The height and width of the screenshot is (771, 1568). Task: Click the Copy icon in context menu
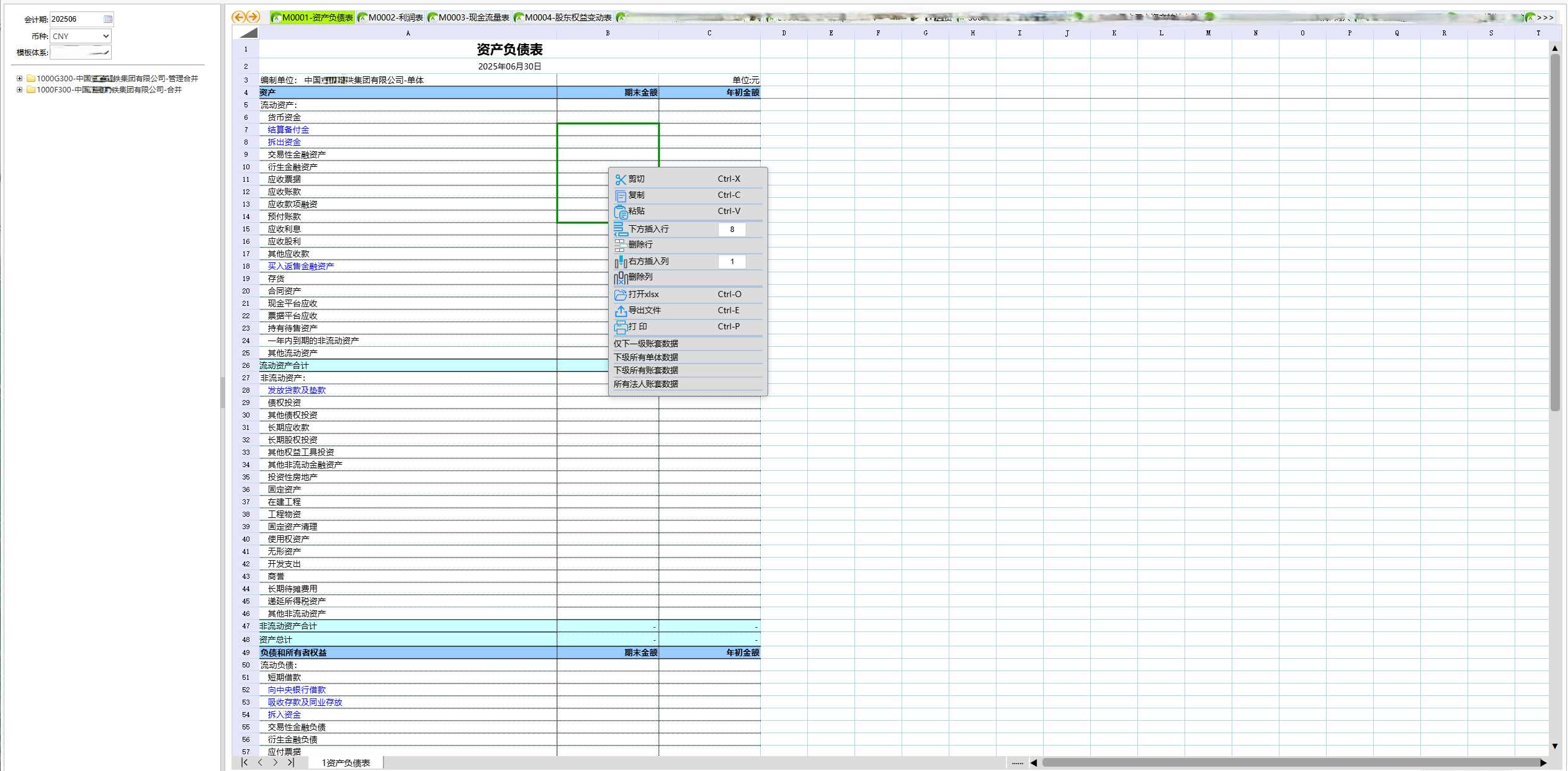coord(620,195)
